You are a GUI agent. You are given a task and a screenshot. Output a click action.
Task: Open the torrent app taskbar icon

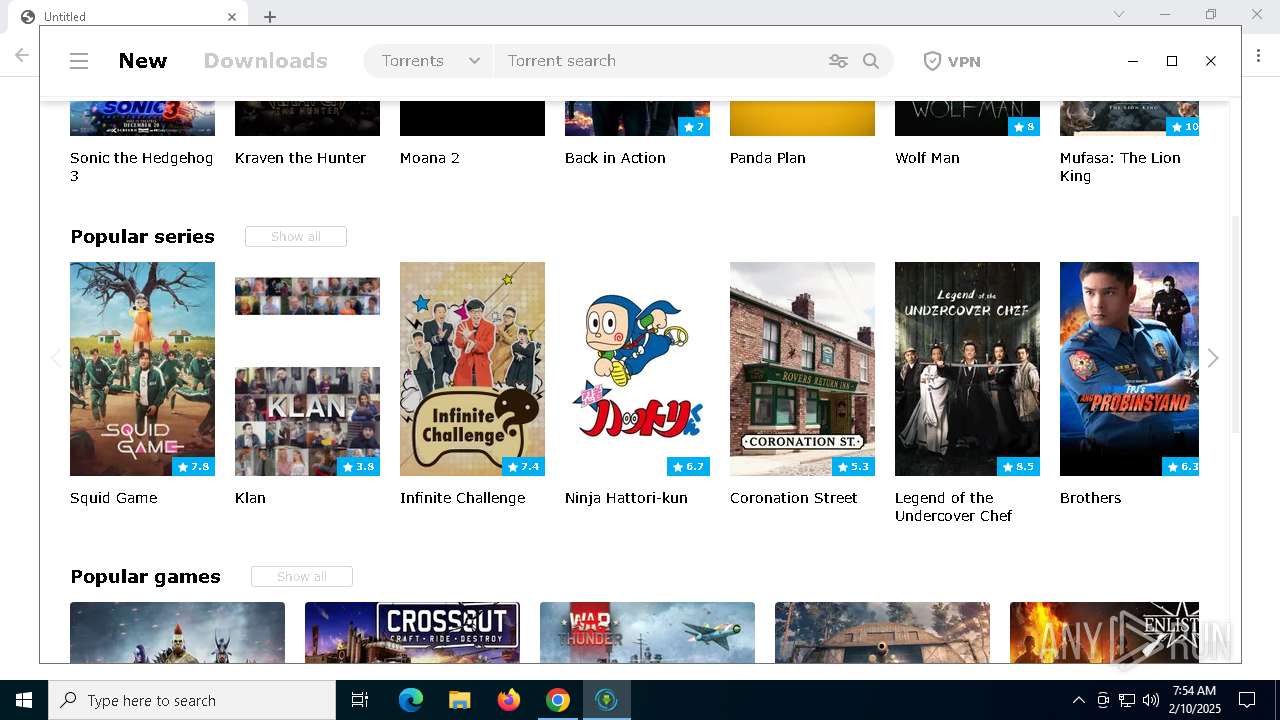(x=606, y=700)
